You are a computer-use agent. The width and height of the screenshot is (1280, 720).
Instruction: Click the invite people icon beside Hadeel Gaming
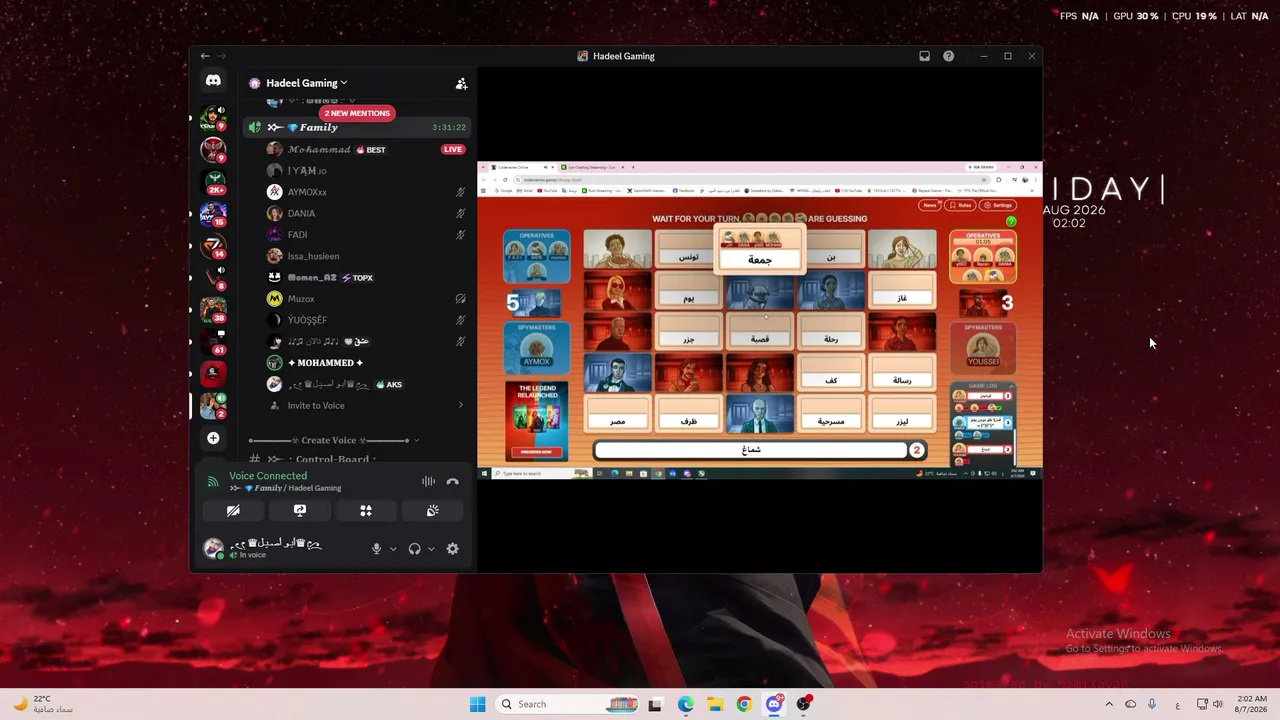tap(461, 84)
